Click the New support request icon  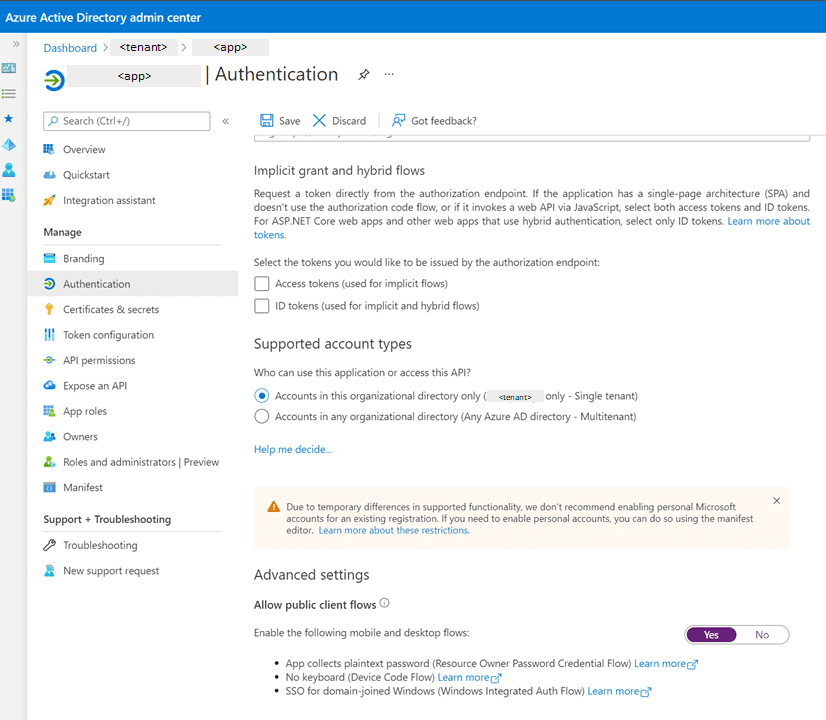pyautogui.click(x=49, y=570)
